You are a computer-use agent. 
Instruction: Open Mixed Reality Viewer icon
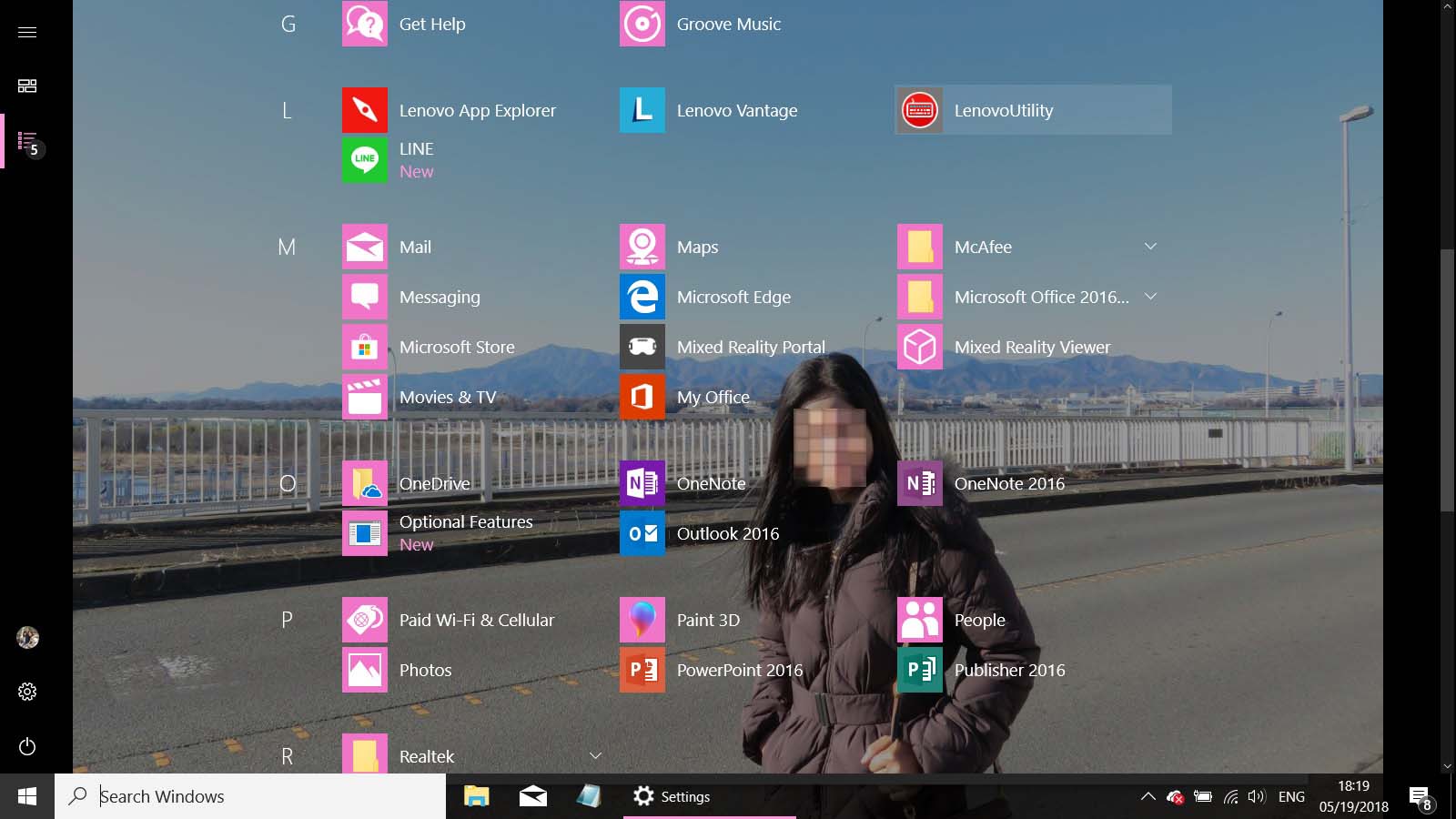coord(920,347)
